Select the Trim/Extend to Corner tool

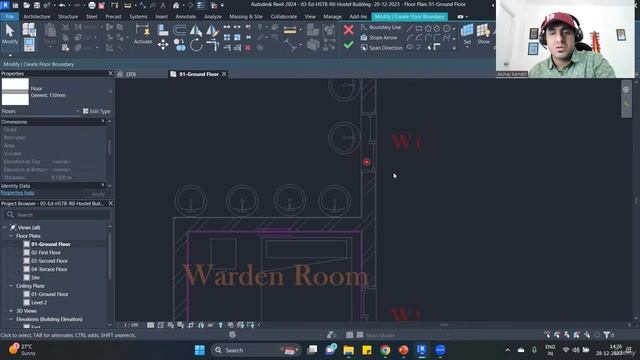[212, 45]
